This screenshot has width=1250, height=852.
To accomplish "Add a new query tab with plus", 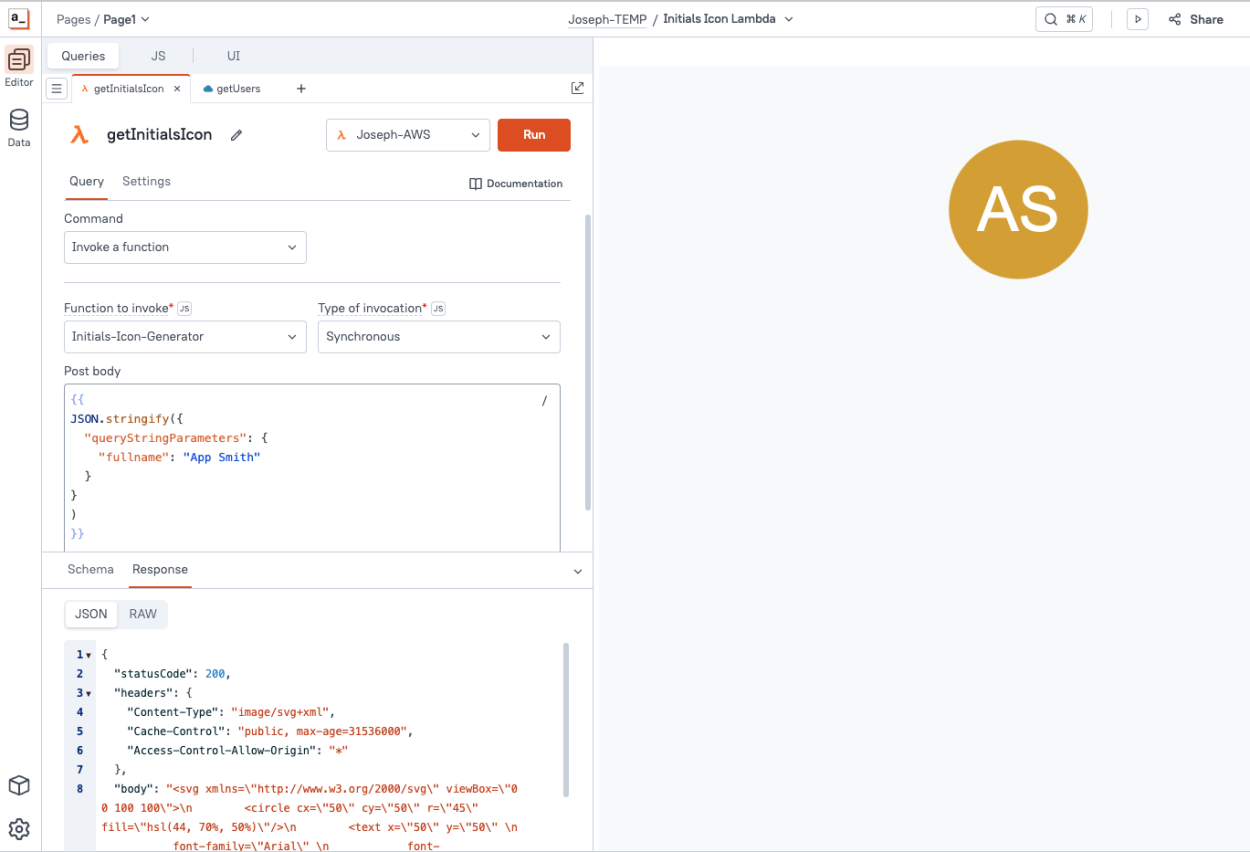I will pos(301,89).
